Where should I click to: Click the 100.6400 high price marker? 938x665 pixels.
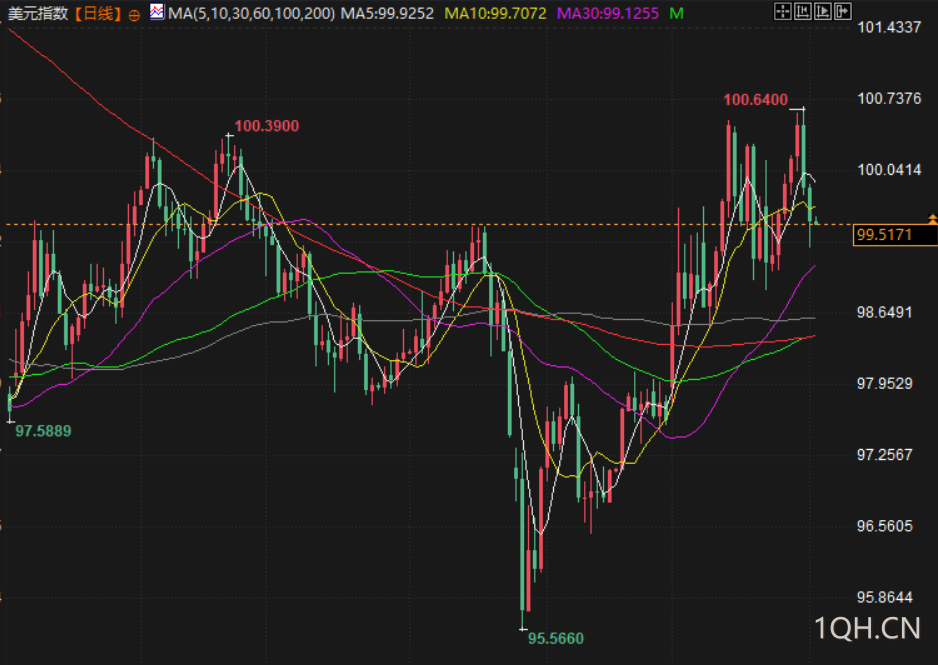pyautogui.click(x=756, y=100)
